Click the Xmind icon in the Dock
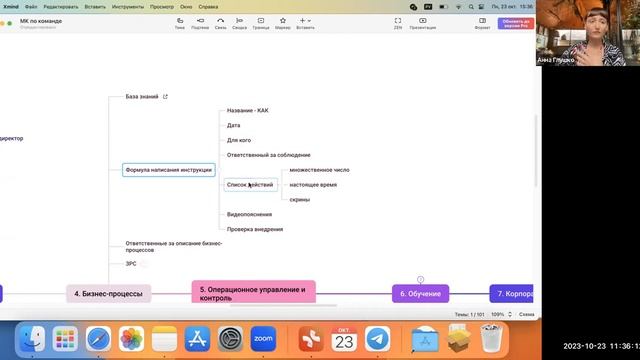640x360 pixels. pyautogui.click(x=311, y=339)
